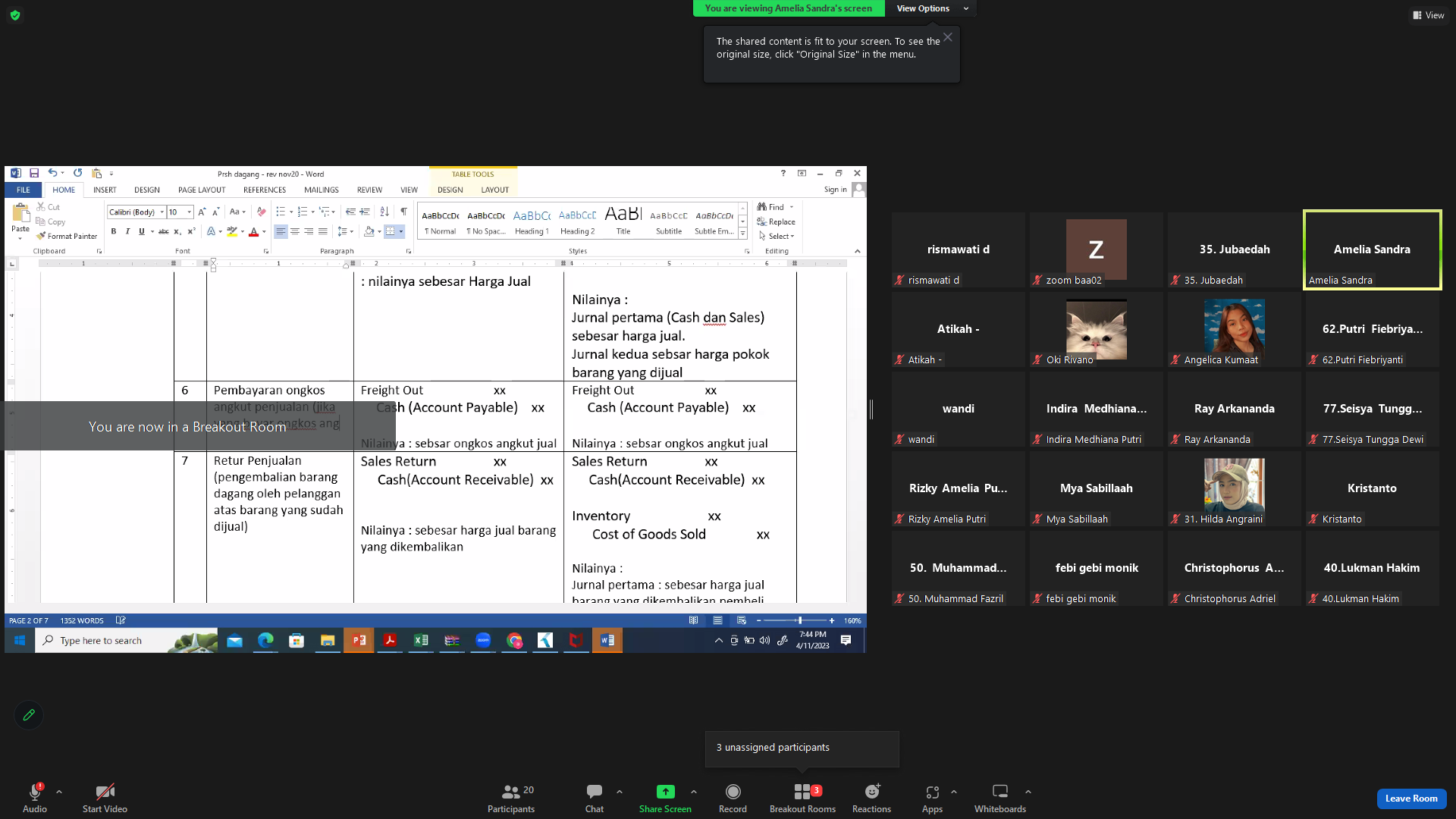
Task: Unmute microphone using the Audio button
Action: (x=35, y=798)
